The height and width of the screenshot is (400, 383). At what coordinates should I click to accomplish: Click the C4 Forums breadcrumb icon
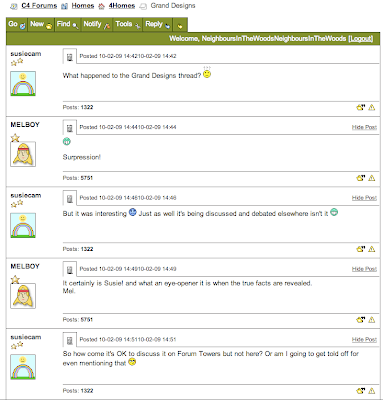point(14,6)
